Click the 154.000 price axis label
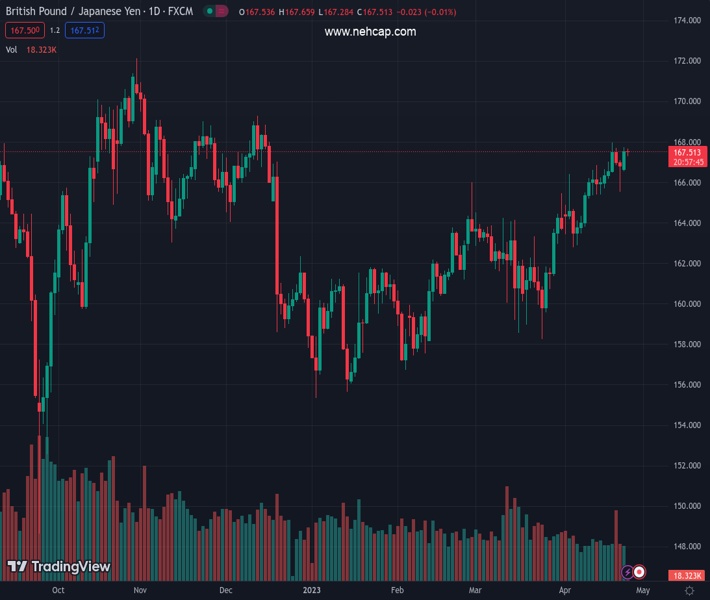Viewport: 710px width, 600px height. [x=687, y=425]
